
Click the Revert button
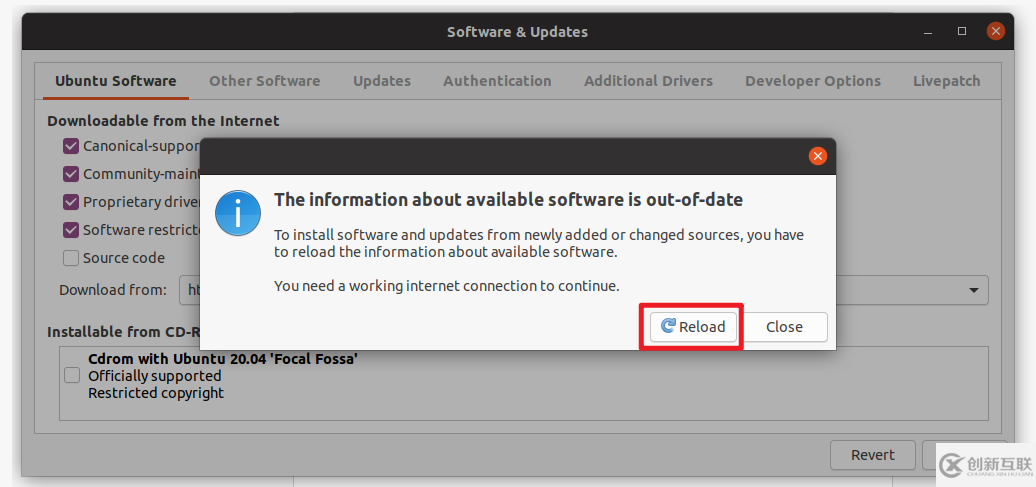point(872,455)
